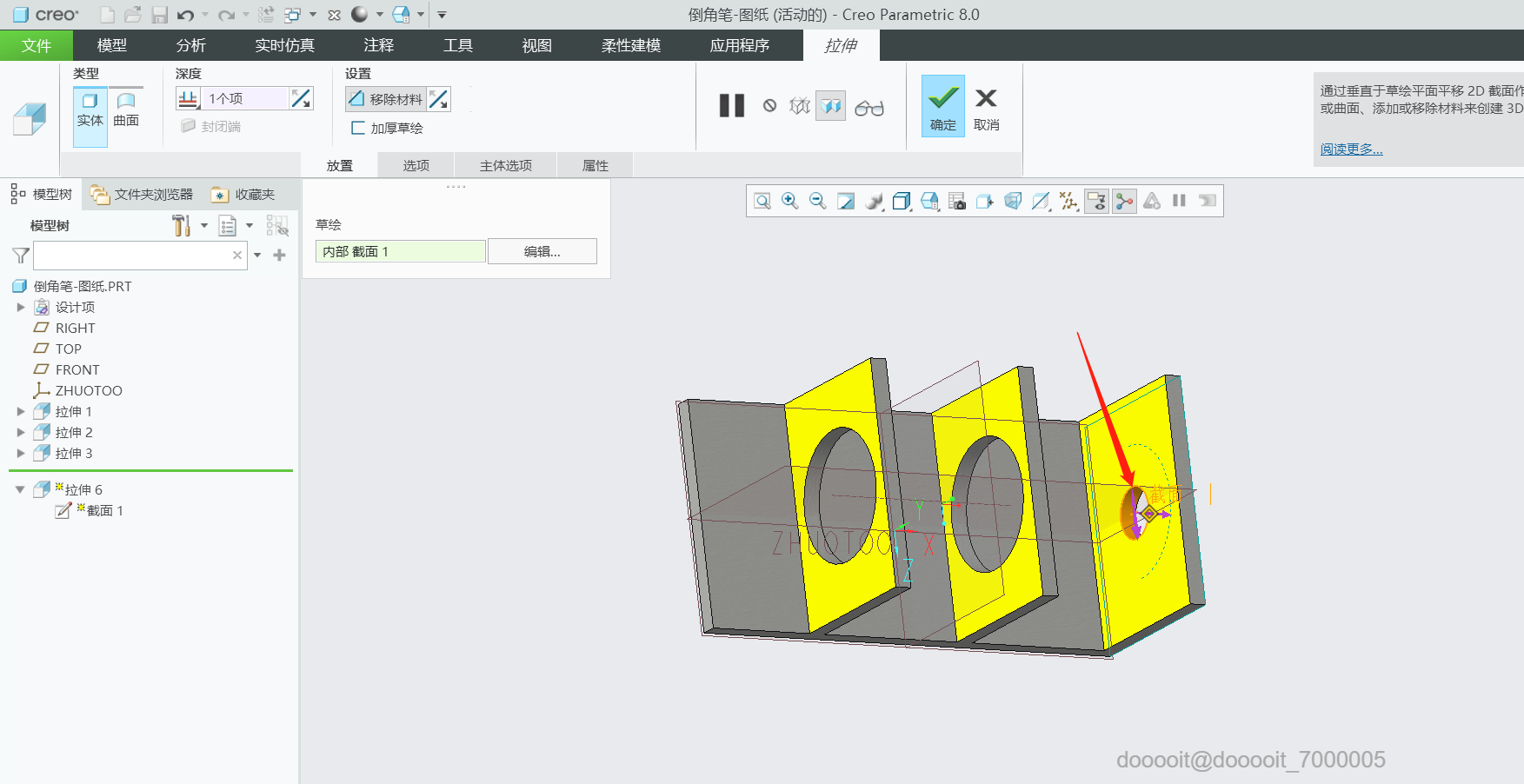Enable the 加厚草绘 thicken sketch checkbox
The width and height of the screenshot is (1524, 784).
[x=357, y=128]
